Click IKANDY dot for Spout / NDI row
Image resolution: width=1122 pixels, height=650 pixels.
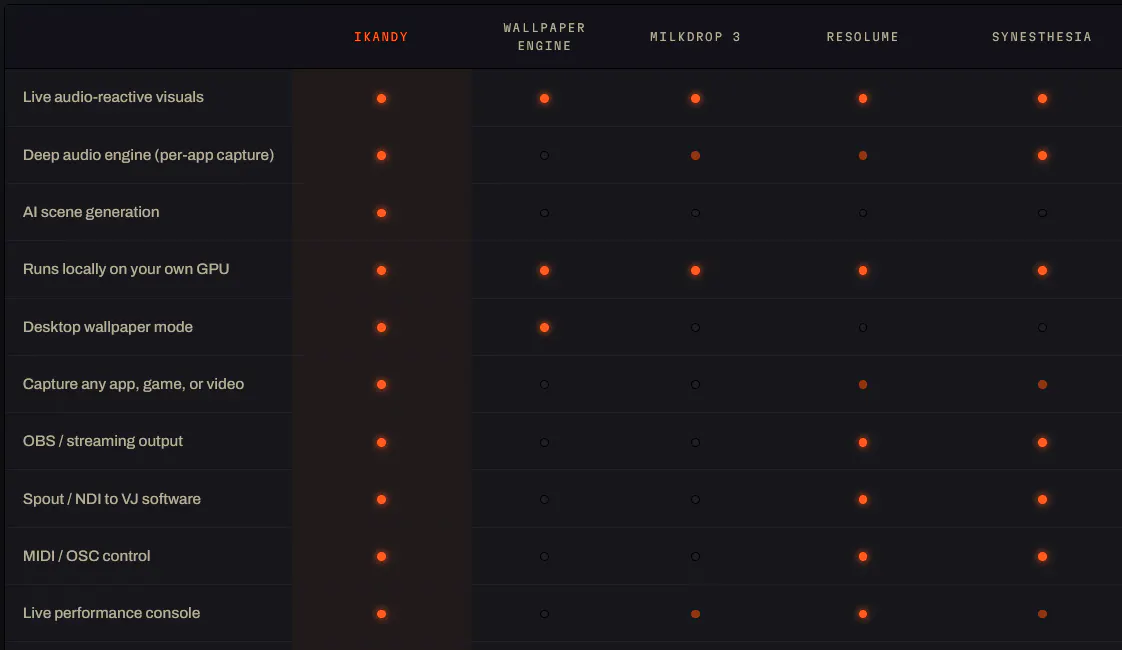pyautogui.click(x=381, y=499)
